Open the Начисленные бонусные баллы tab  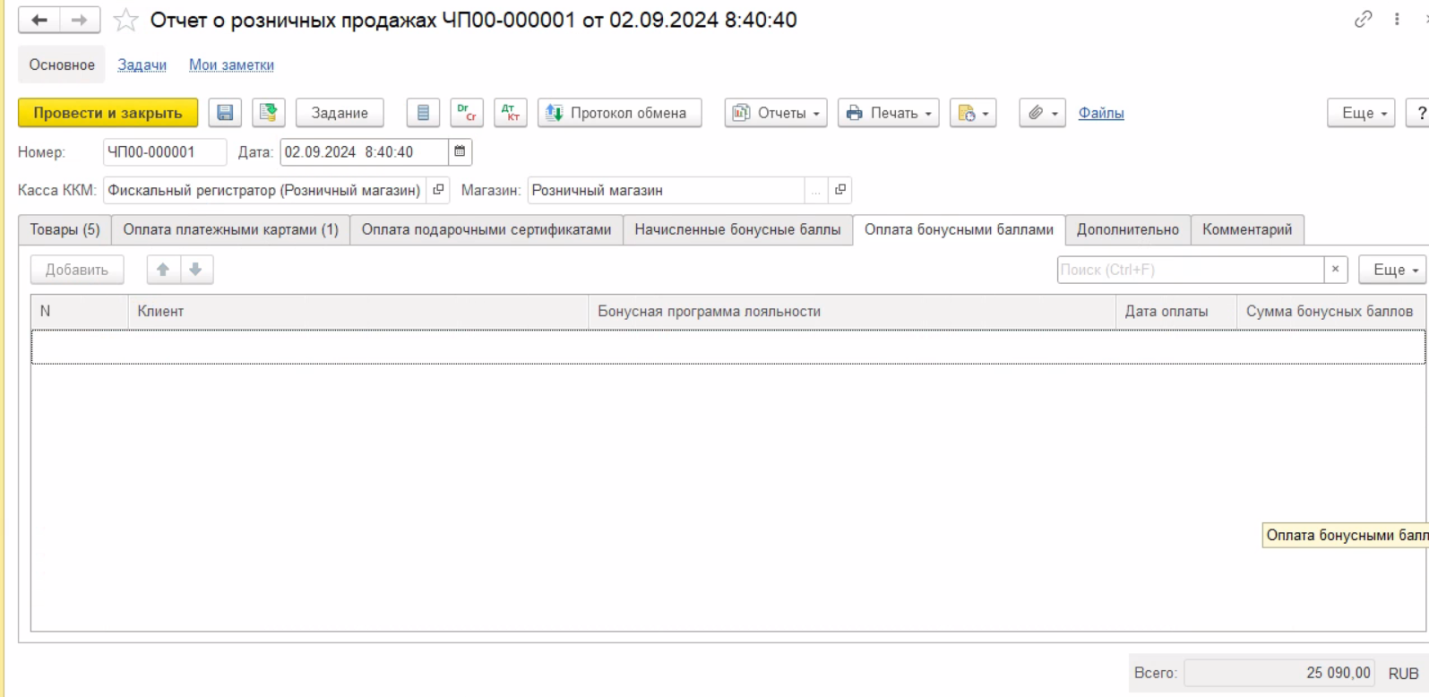[x=738, y=230]
